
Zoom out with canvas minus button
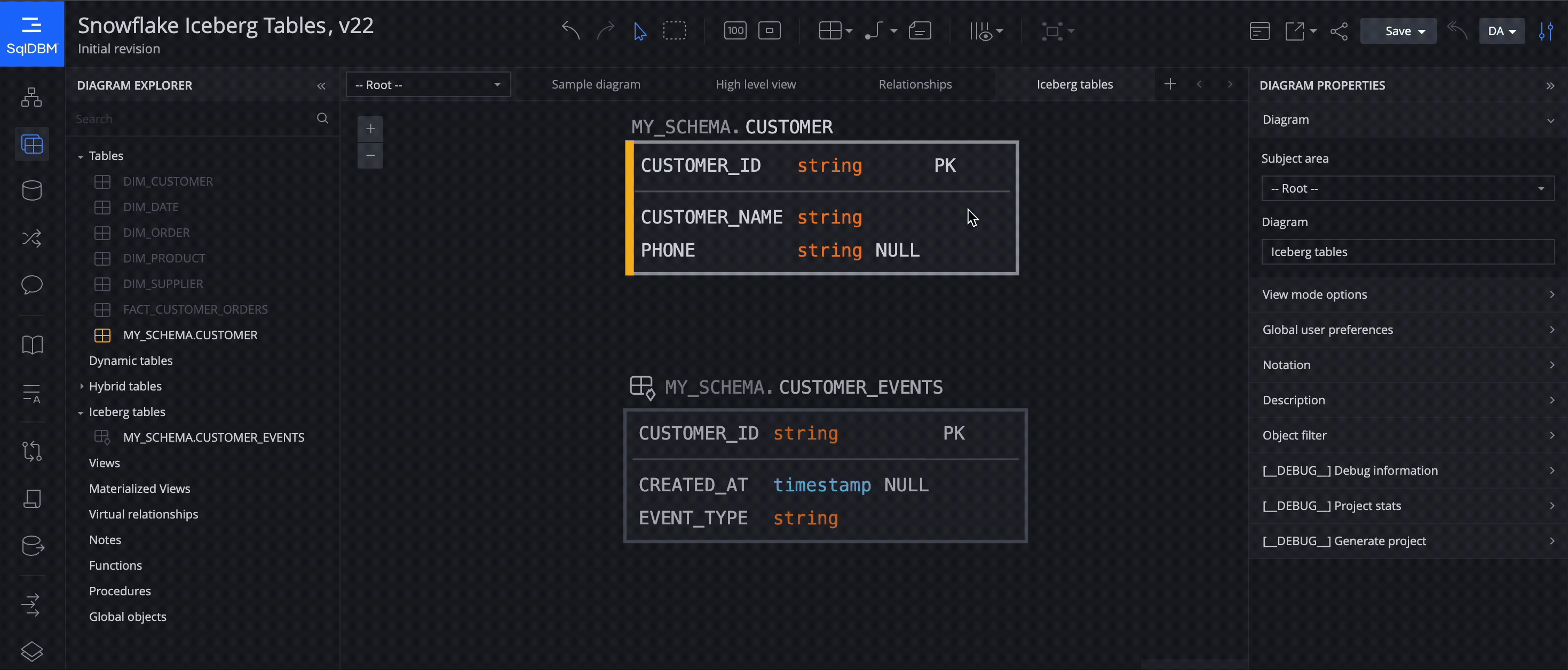click(x=370, y=156)
